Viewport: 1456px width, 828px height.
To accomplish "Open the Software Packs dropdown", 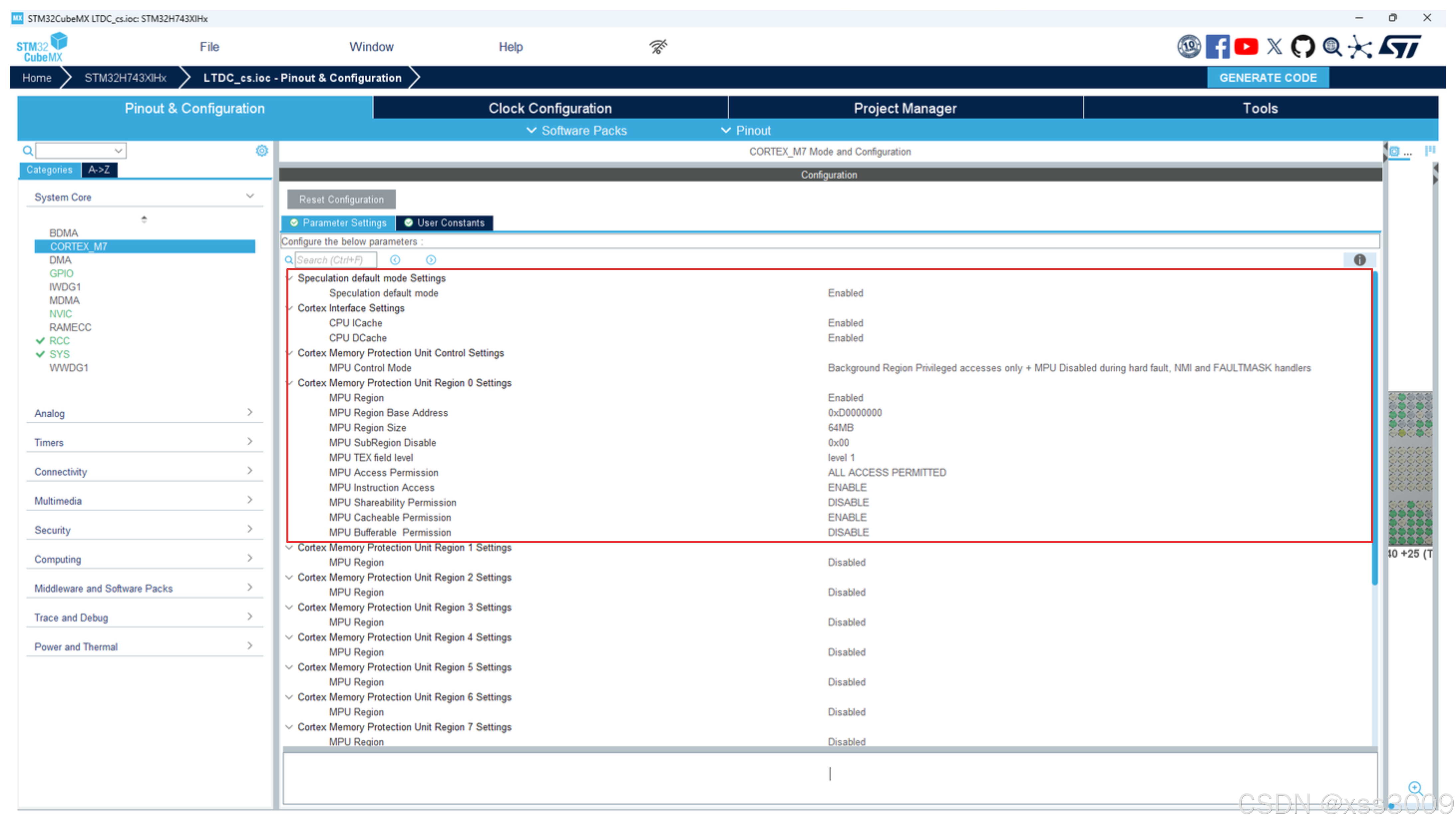I will [576, 130].
